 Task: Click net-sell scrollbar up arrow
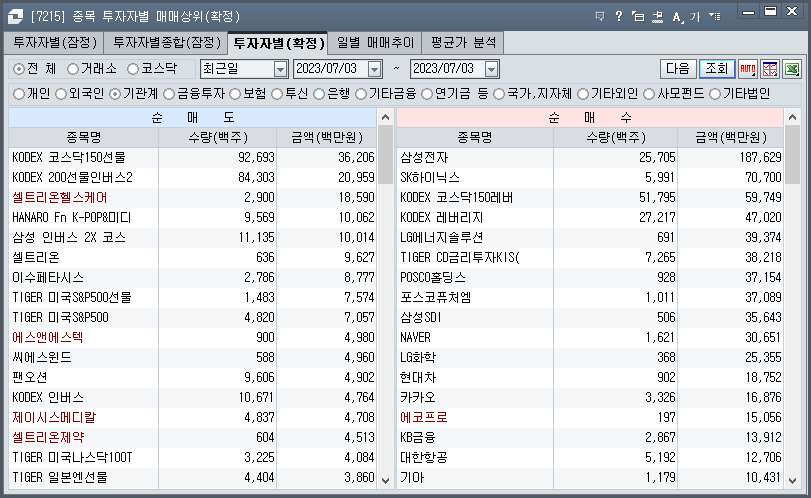click(x=385, y=117)
